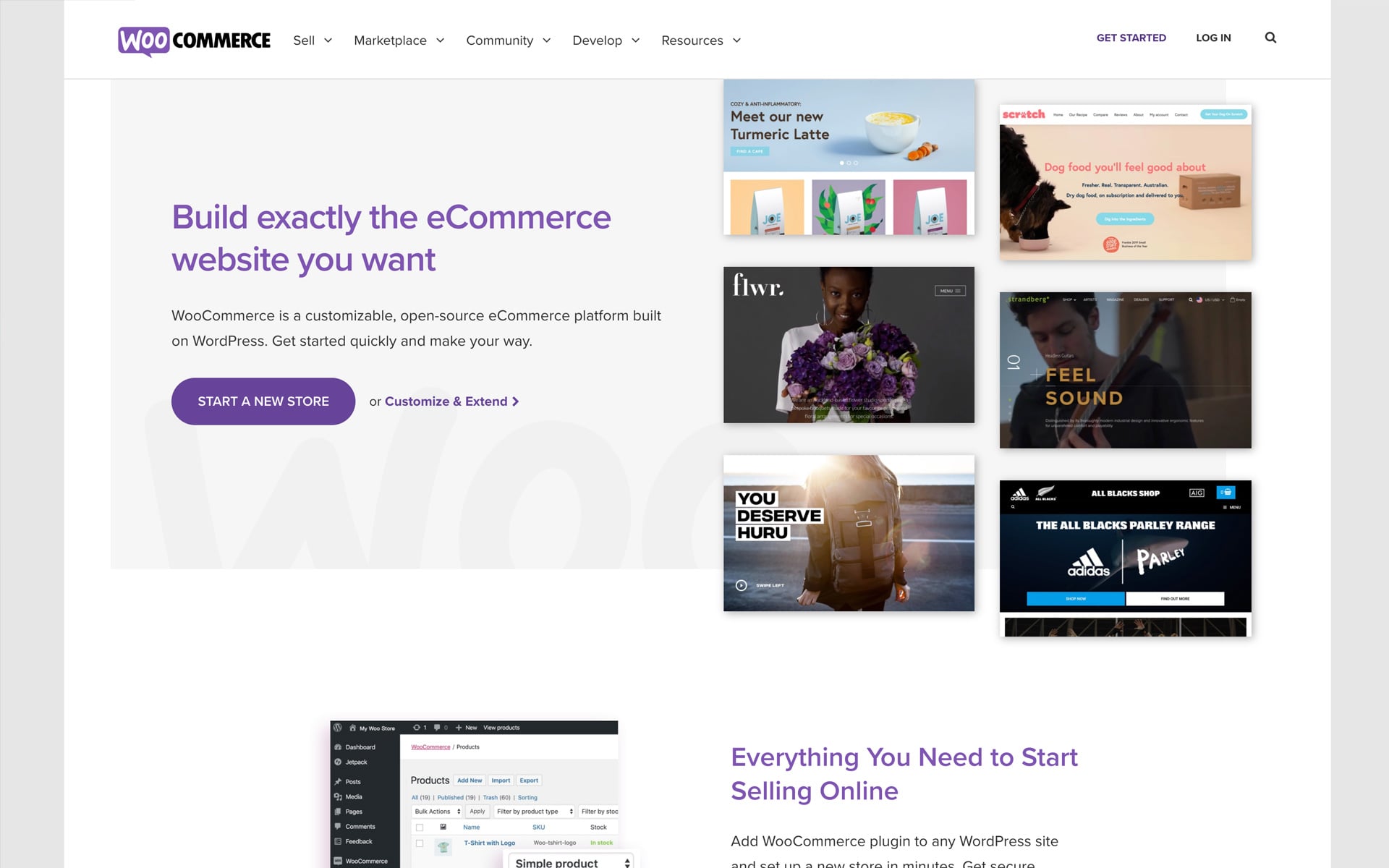Open the search icon overlay
The image size is (1389, 868).
point(1270,37)
